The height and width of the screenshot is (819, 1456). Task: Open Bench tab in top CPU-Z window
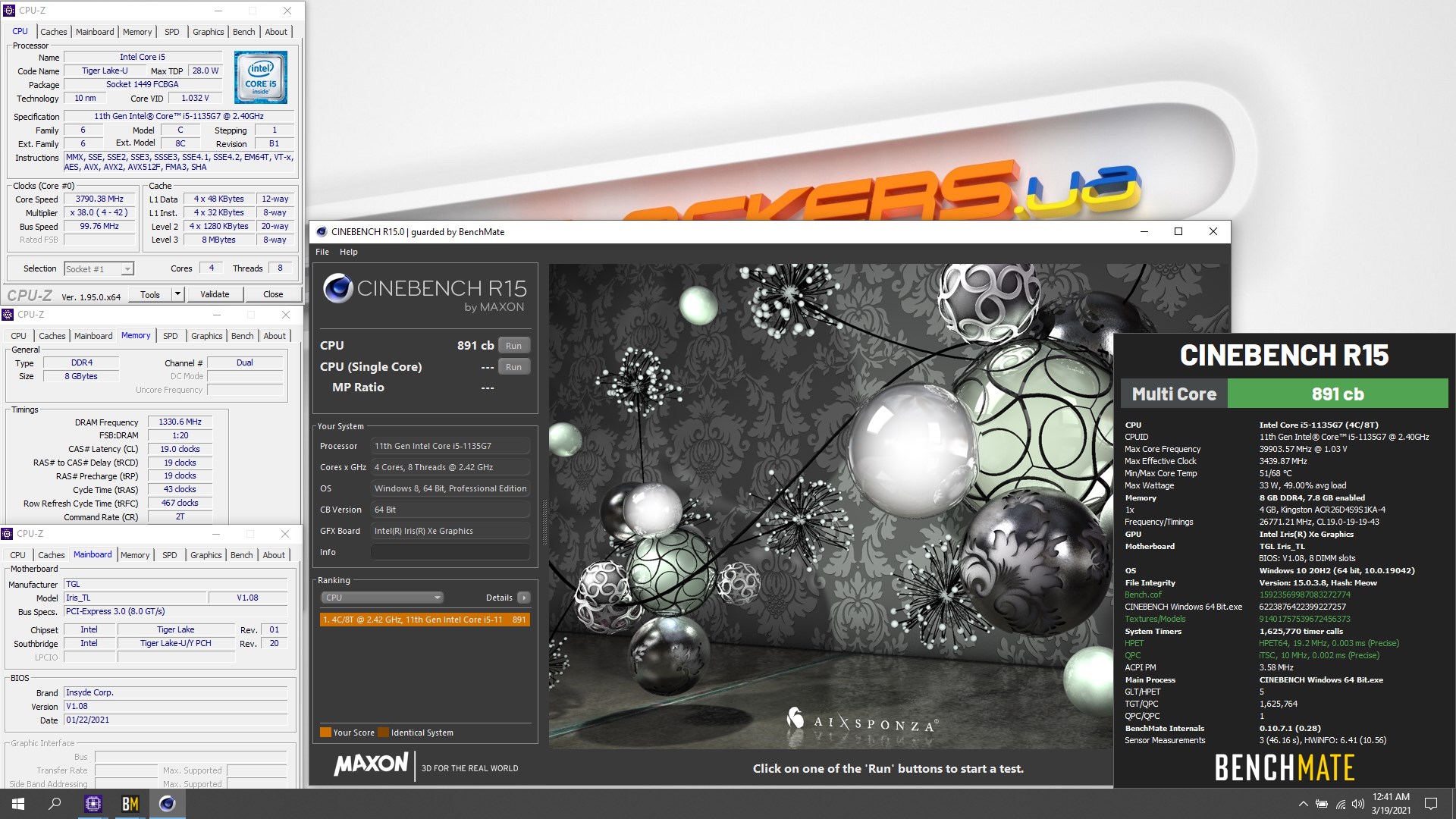(244, 32)
